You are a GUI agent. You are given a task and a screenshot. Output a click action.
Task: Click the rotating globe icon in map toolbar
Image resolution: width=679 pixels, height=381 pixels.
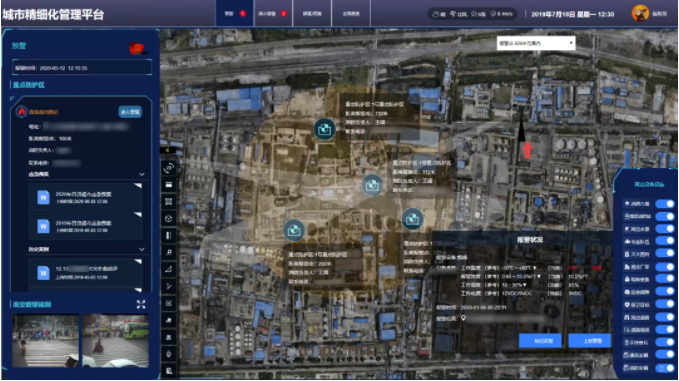point(169,168)
